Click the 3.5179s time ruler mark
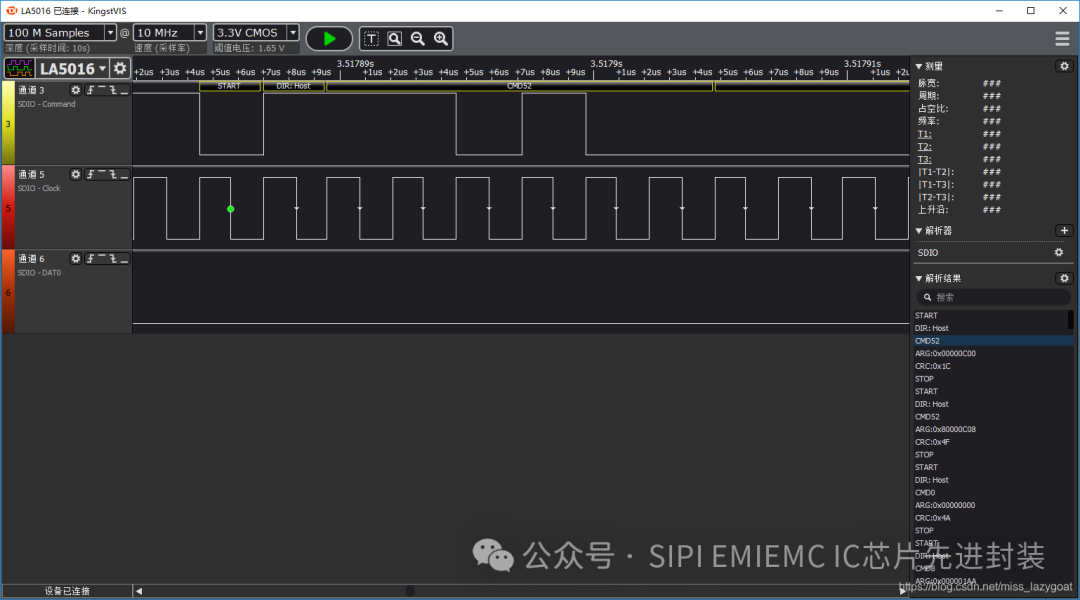This screenshot has height=600, width=1080. tap(606, 63)
